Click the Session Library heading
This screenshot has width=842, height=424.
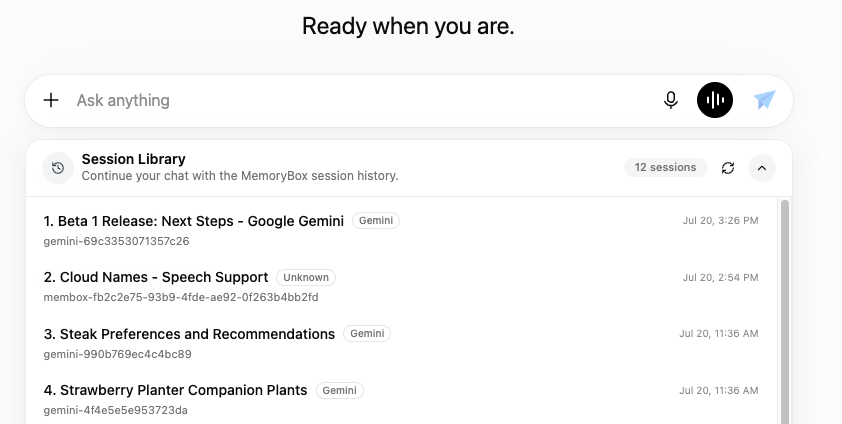click(134, 159)
